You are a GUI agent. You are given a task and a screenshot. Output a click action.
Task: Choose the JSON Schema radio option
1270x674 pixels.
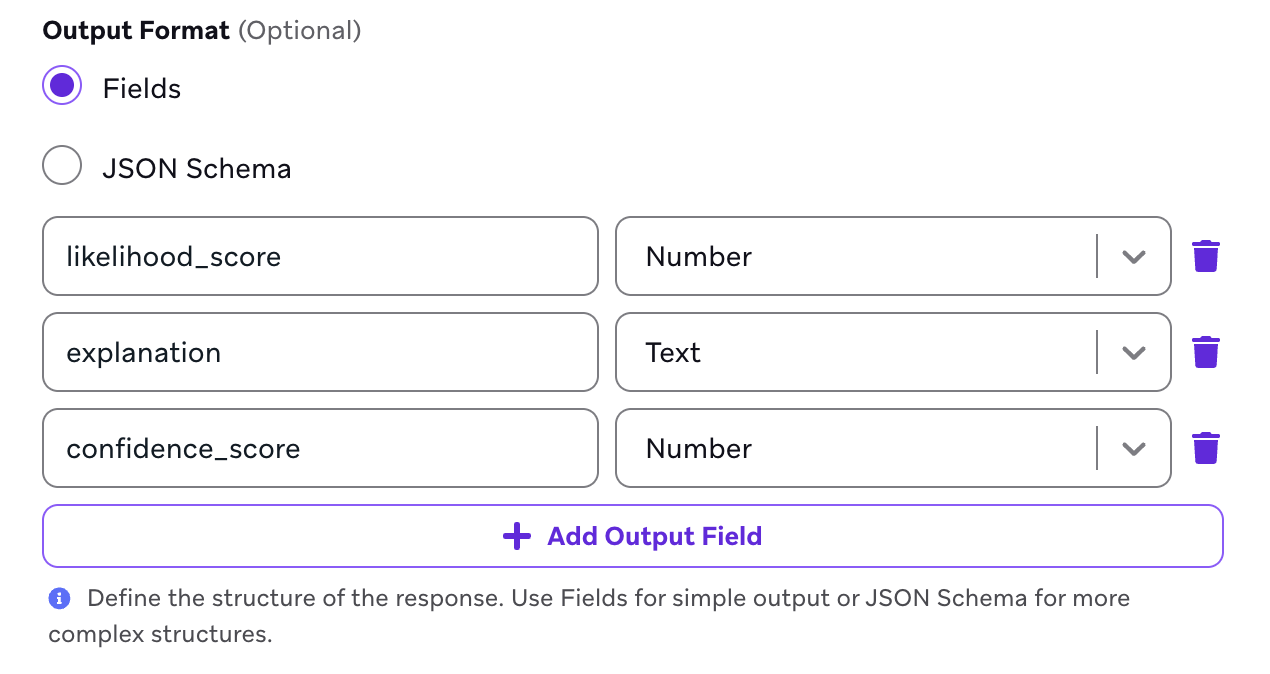(62, 166)
